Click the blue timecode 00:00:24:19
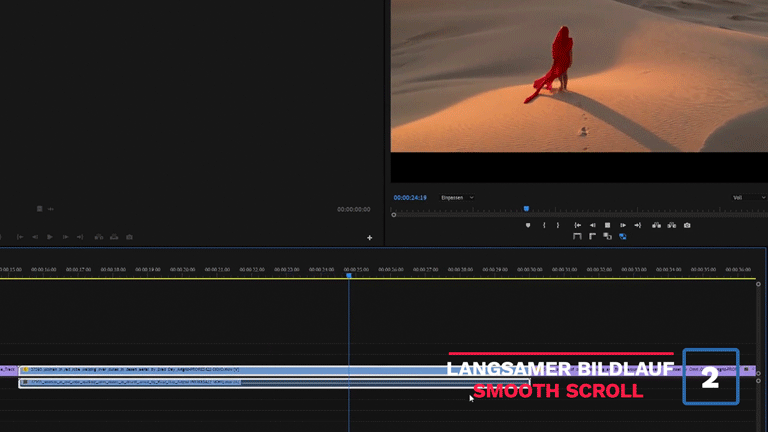768x432 pixels. click(410, 197)
